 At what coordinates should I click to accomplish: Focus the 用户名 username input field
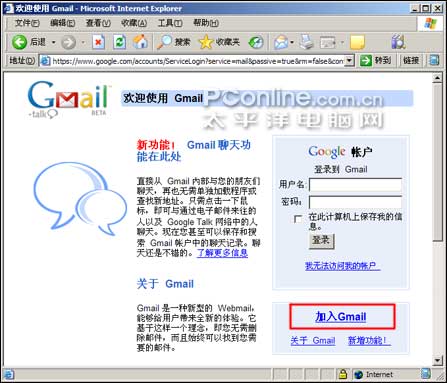point(355,184)
